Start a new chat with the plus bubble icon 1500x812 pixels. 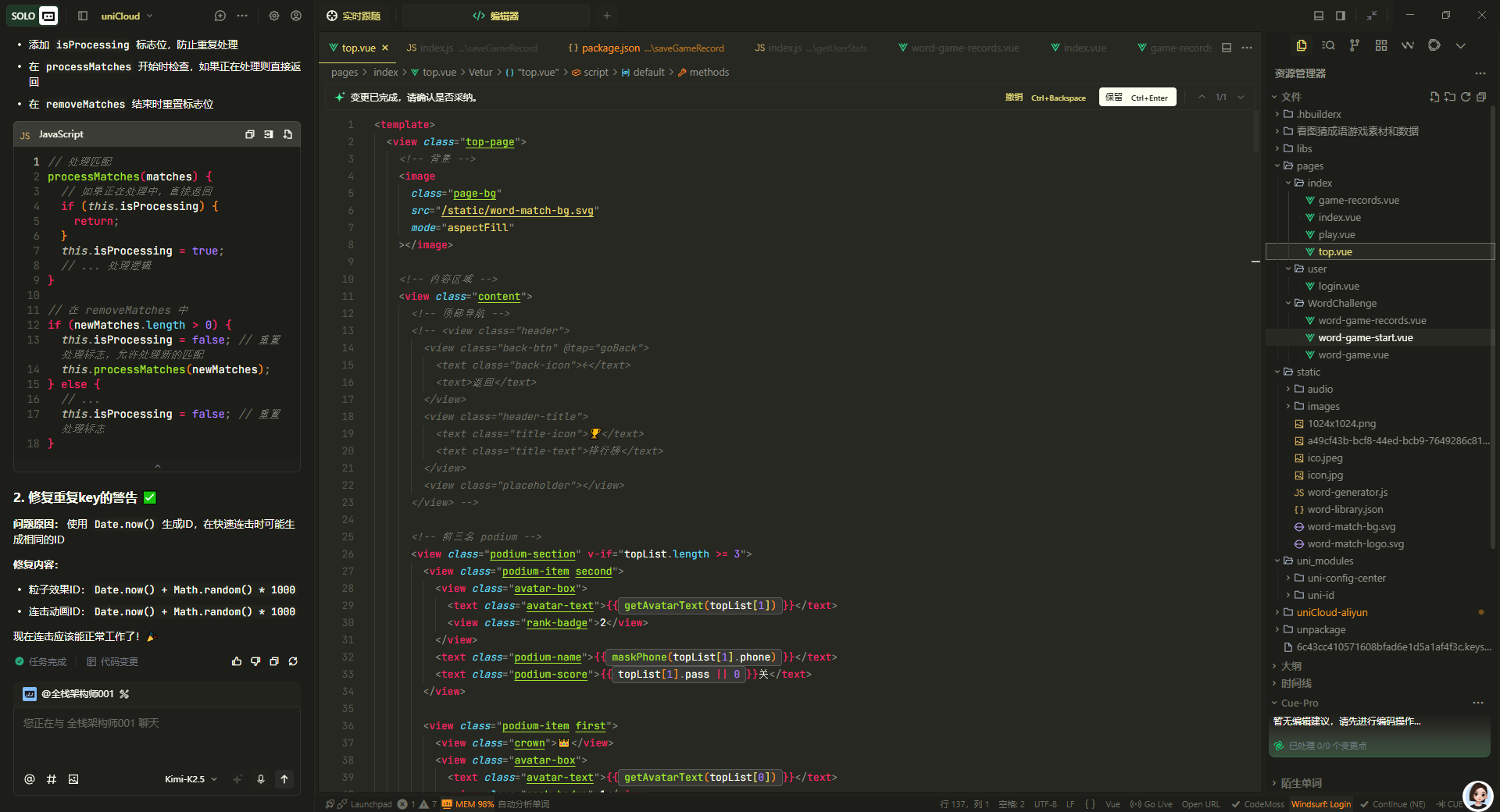220,16
